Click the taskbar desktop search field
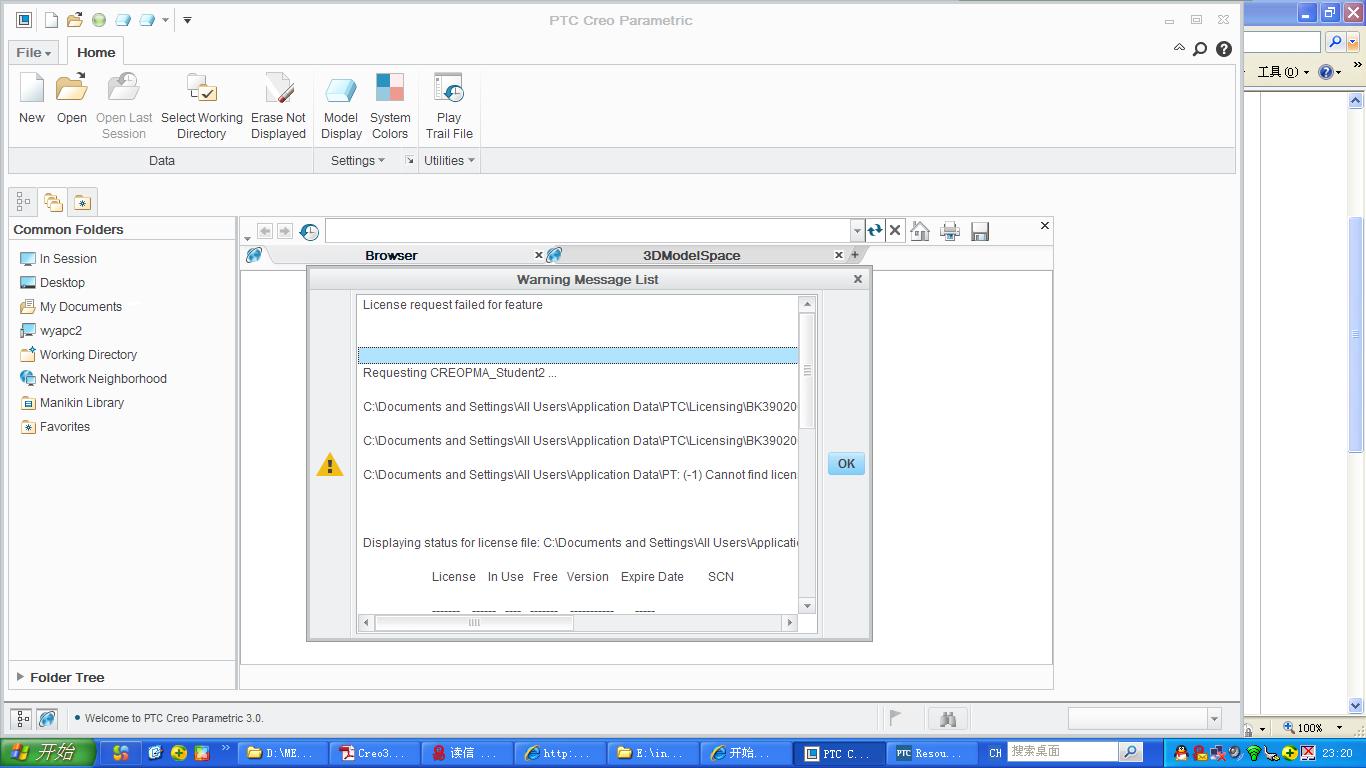The width and height of the screenshot is (1366, 768). (x=1062, y=751)
